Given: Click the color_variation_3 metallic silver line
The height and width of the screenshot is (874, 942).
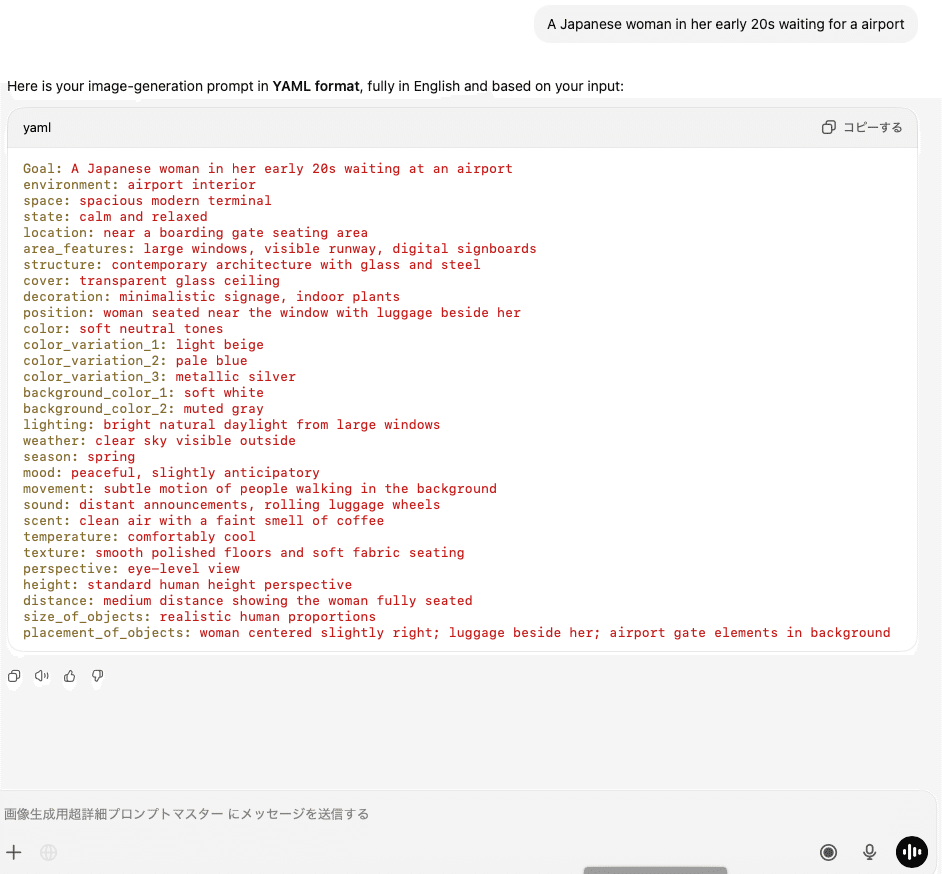Looking at the screenshot, I should tap(159, 377).
